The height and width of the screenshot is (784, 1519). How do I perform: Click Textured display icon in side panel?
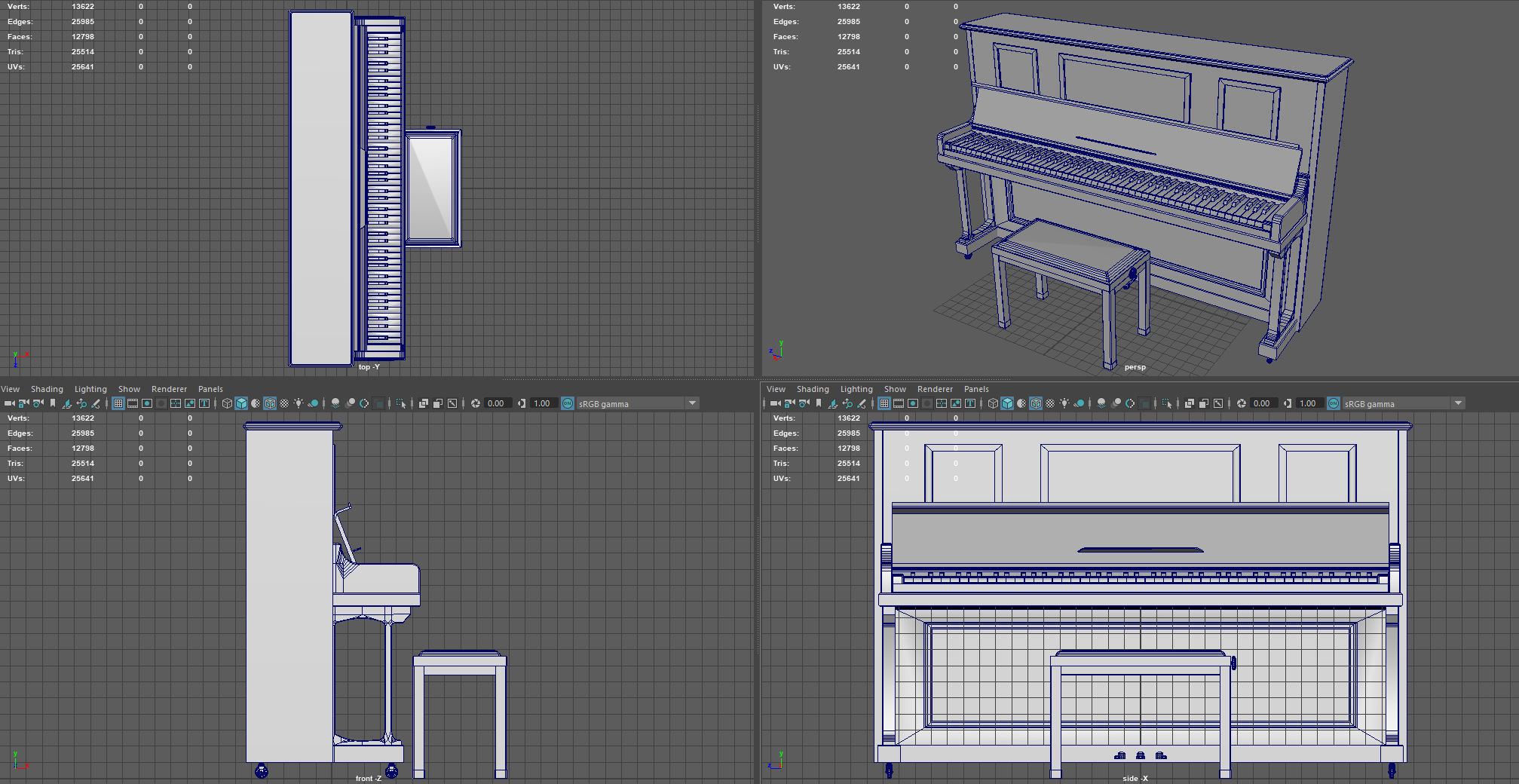click(1050, 403)
